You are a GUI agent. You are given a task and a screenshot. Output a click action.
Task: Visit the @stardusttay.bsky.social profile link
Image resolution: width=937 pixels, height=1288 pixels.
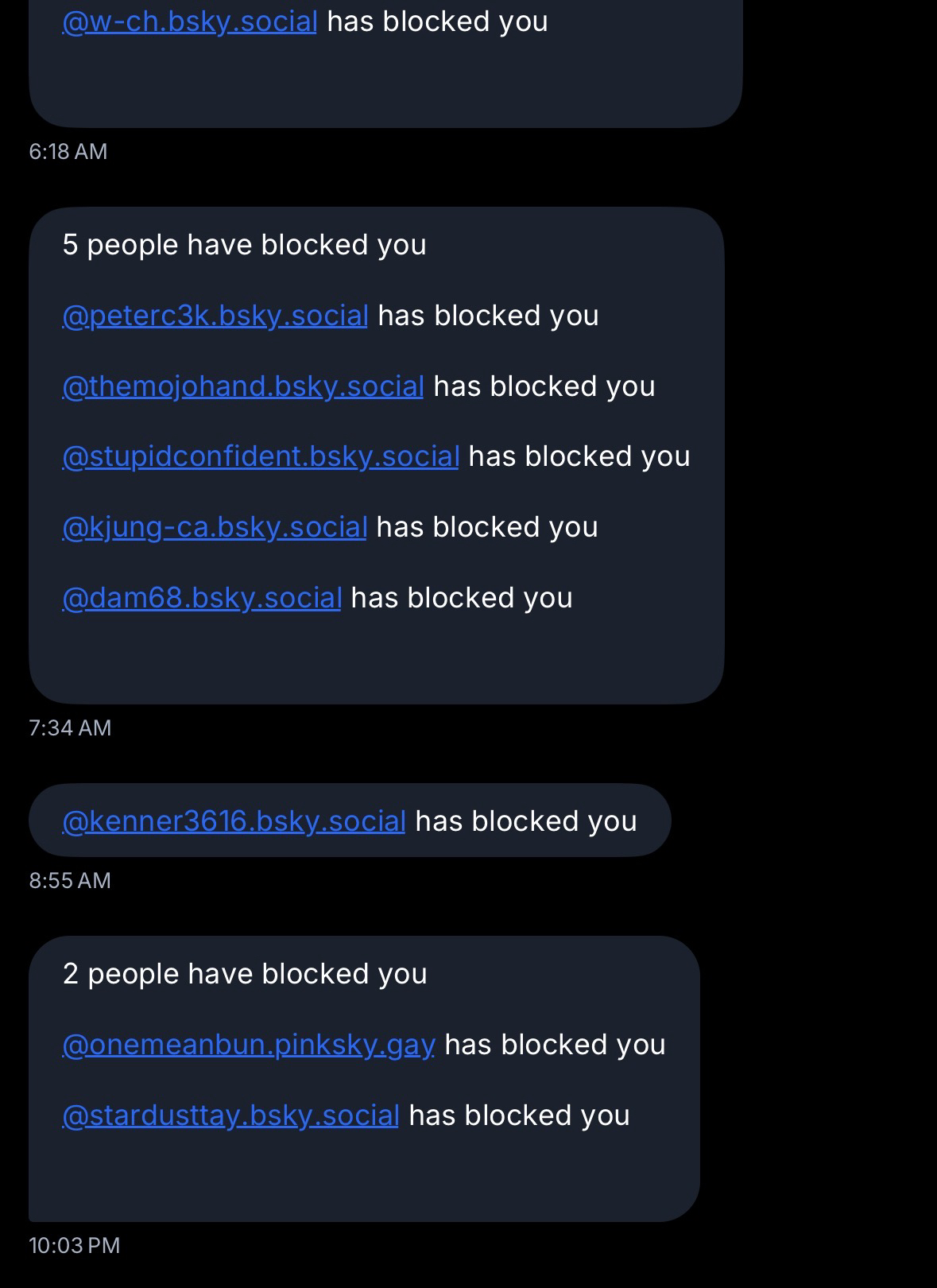(230, 1115)
